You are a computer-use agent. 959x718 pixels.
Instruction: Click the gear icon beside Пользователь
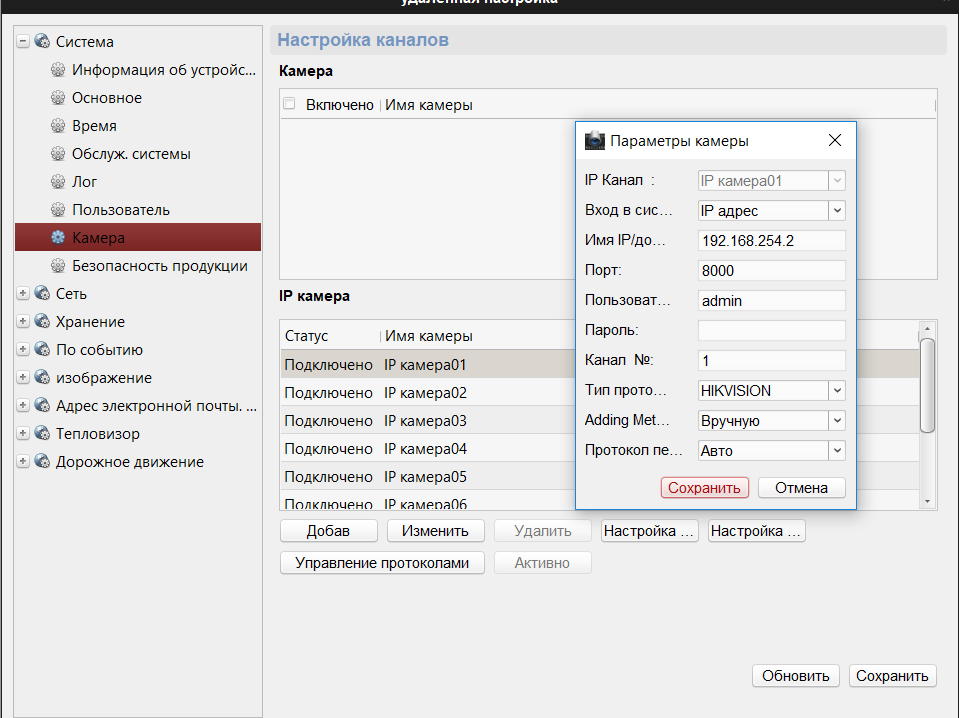(58, 210)
